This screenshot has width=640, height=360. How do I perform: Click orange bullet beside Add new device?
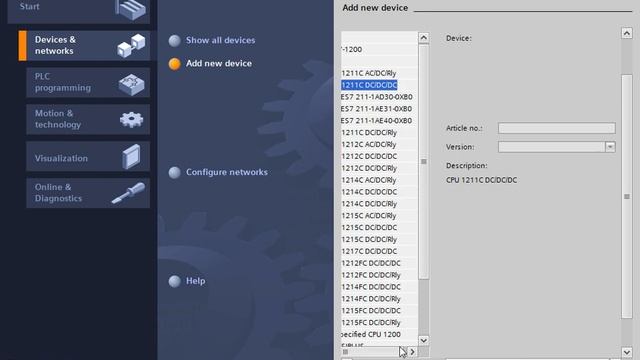(175, 64)
